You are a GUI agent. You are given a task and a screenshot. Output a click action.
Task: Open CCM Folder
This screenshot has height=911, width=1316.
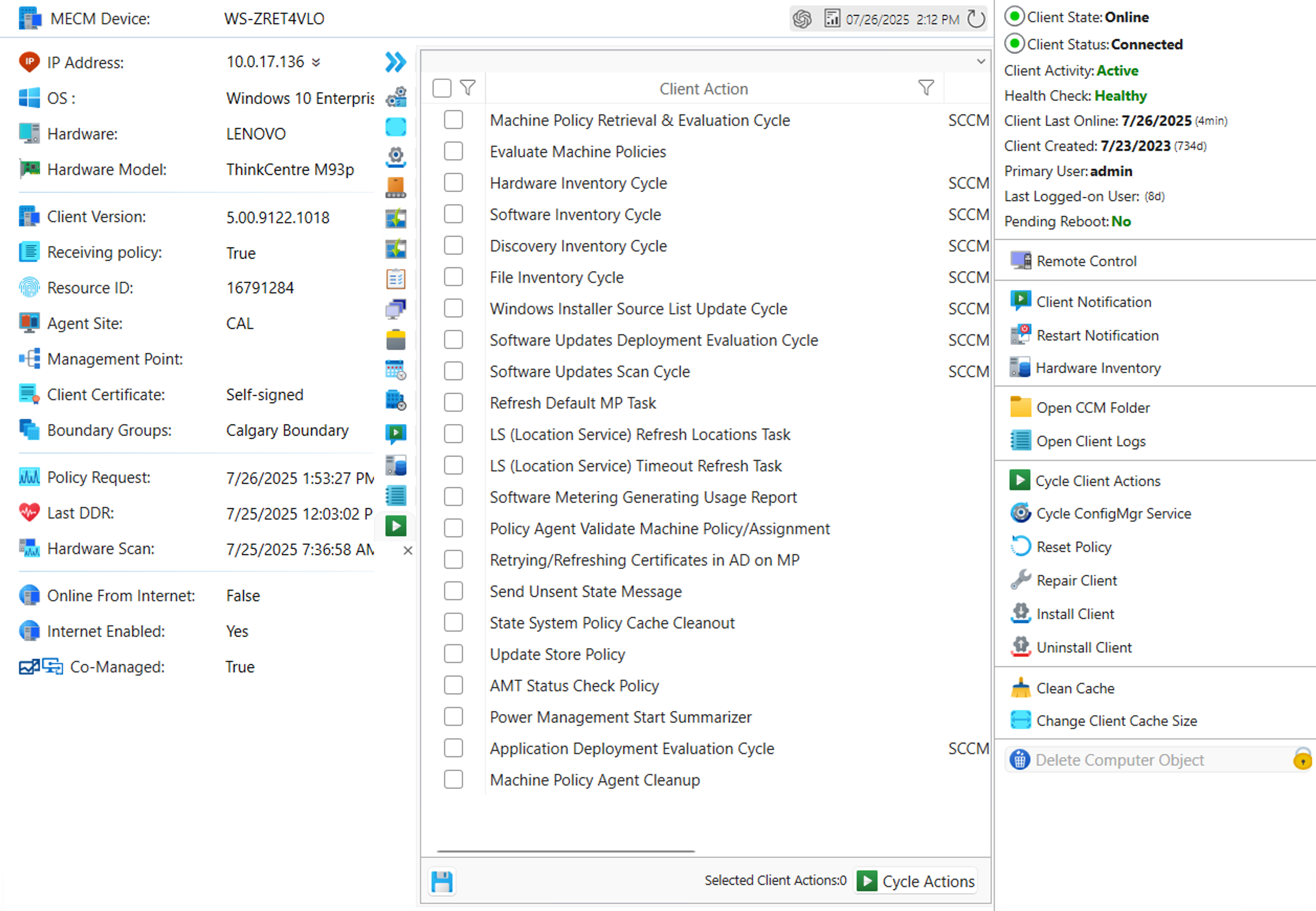pyautogui.click(x=1080, y=408)
